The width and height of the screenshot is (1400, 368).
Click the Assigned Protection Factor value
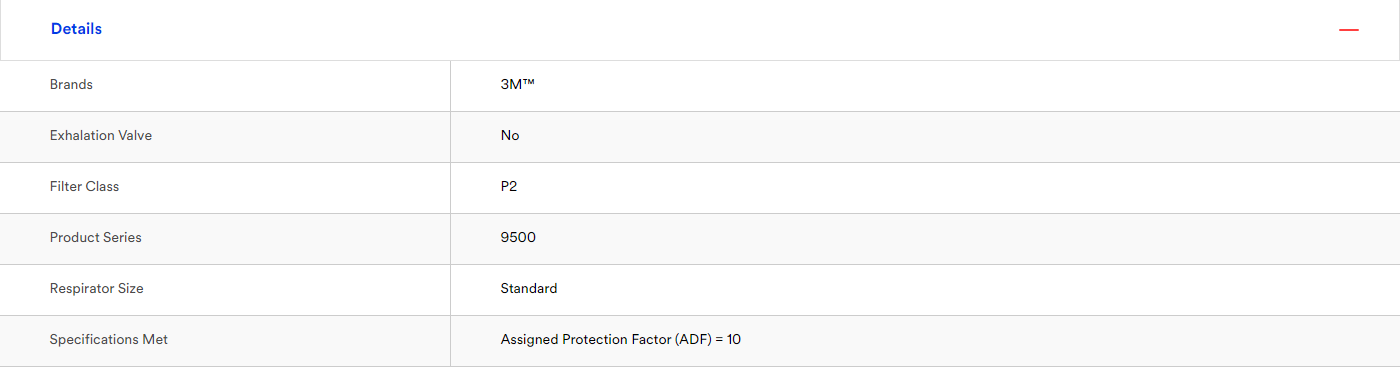pos(621,340)
